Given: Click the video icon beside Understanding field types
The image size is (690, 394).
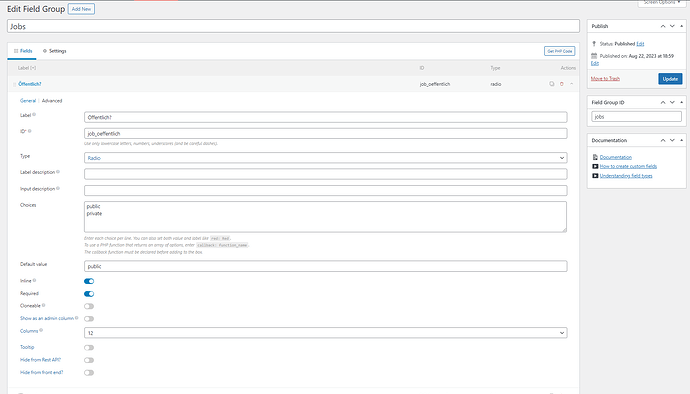Looking at the screenshot, I should pos(595,176).
